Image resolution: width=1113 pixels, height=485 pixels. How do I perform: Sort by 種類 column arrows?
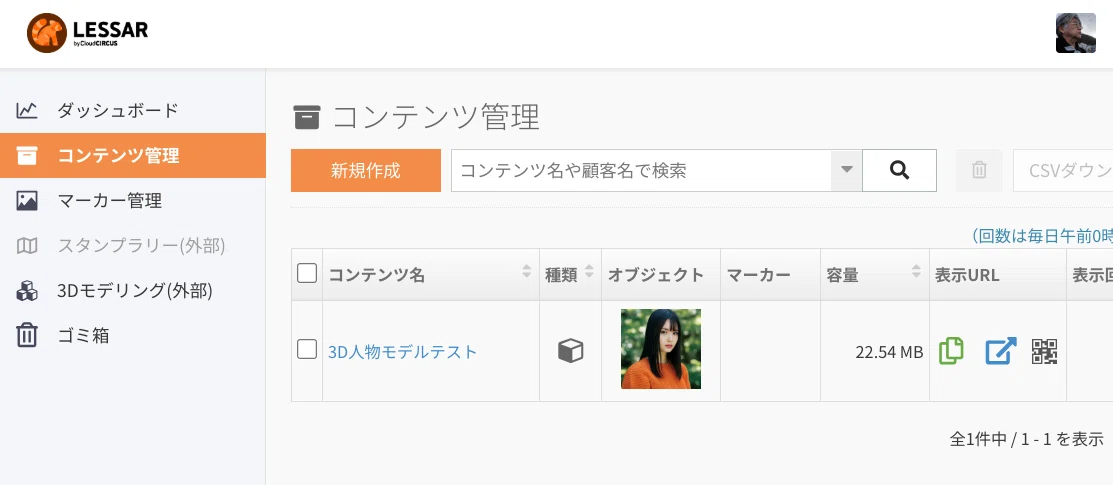(589, 271)
